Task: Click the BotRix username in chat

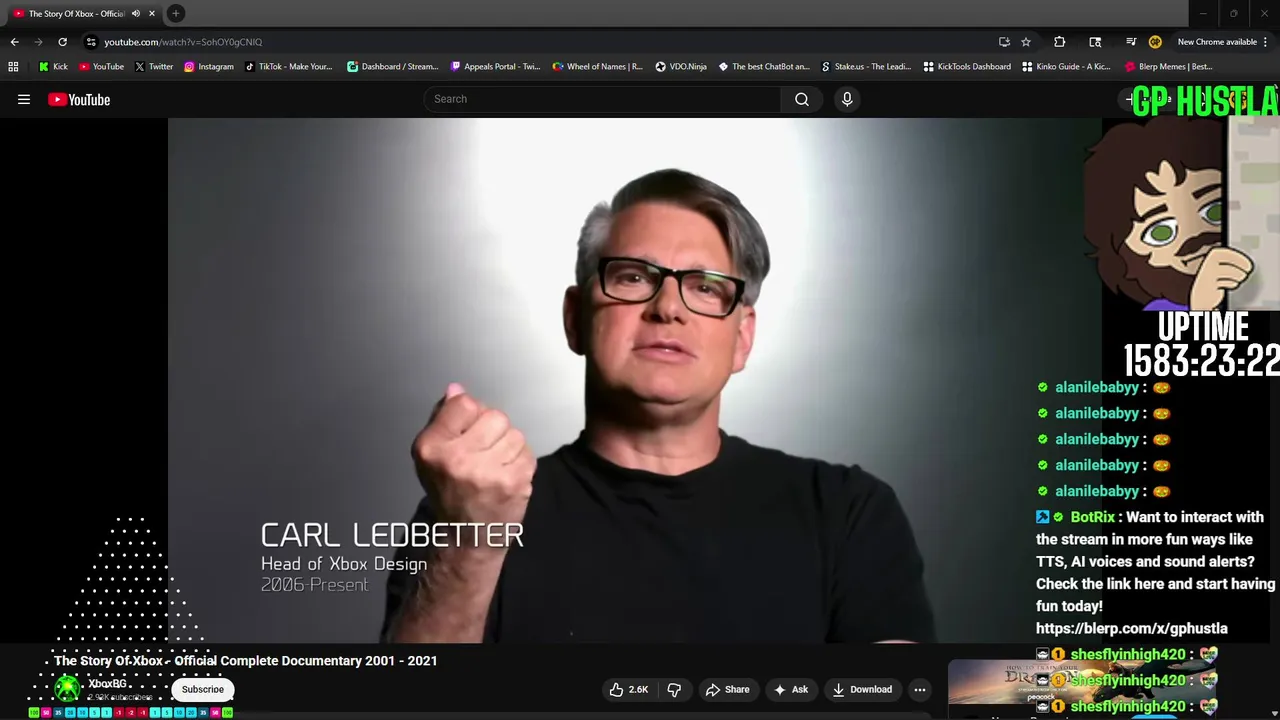Action: tap(1092, 517)
